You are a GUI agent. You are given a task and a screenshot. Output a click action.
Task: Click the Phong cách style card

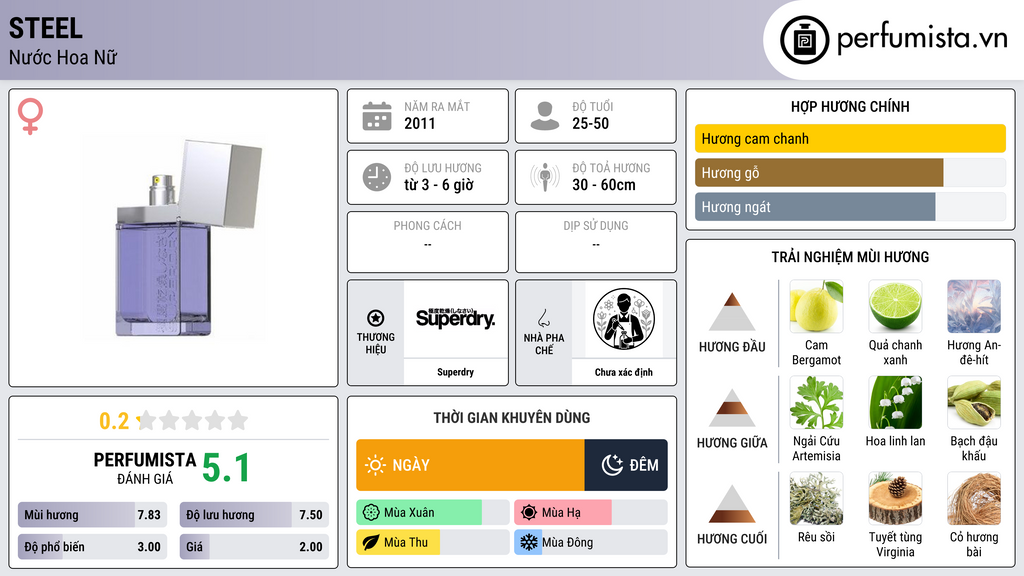[x=428, y=242]
